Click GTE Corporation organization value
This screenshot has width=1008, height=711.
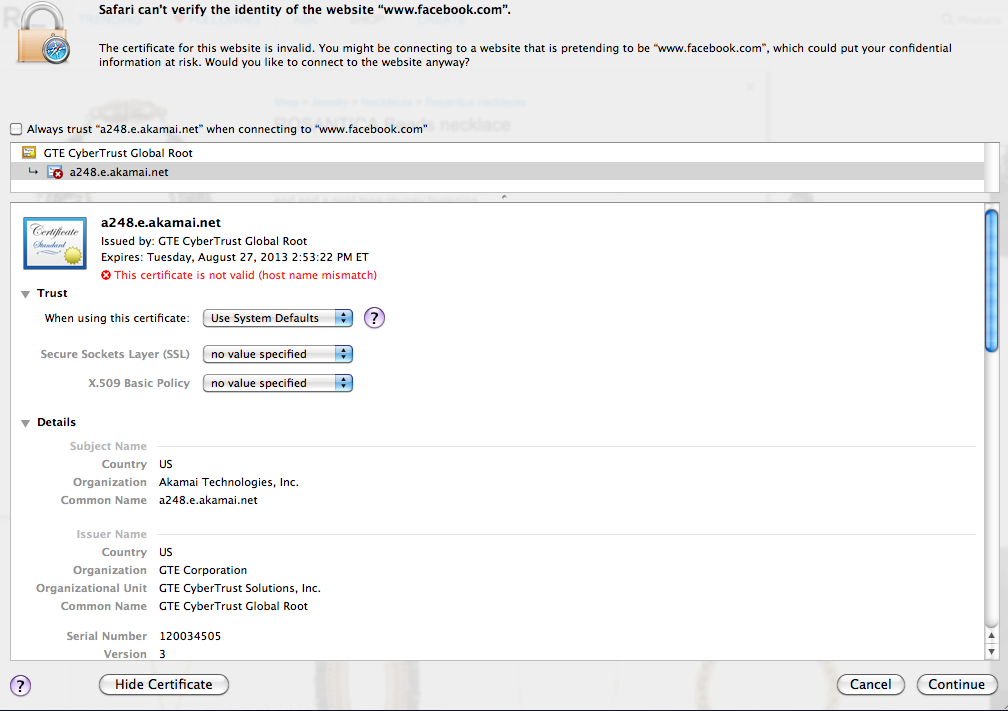coord(203,570)
